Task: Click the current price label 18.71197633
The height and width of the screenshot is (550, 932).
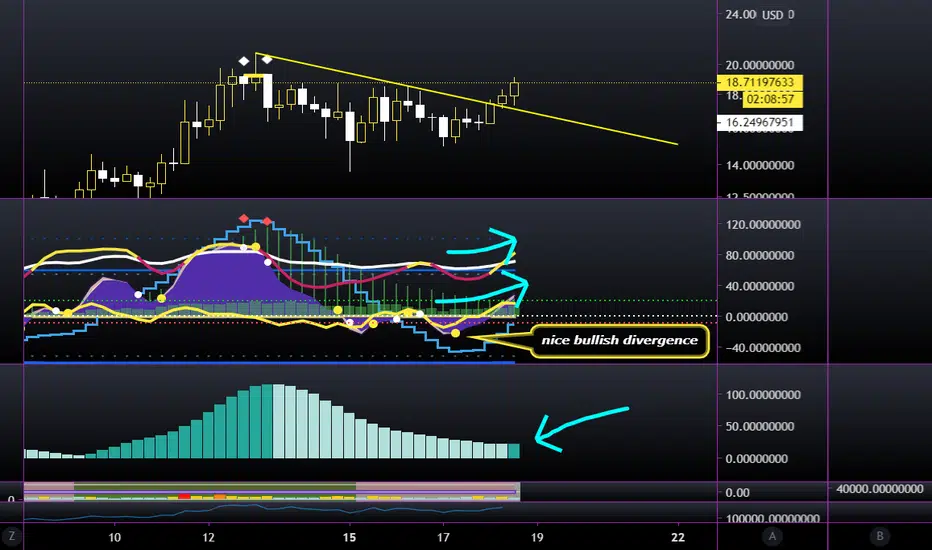Action: coord(760,82)
